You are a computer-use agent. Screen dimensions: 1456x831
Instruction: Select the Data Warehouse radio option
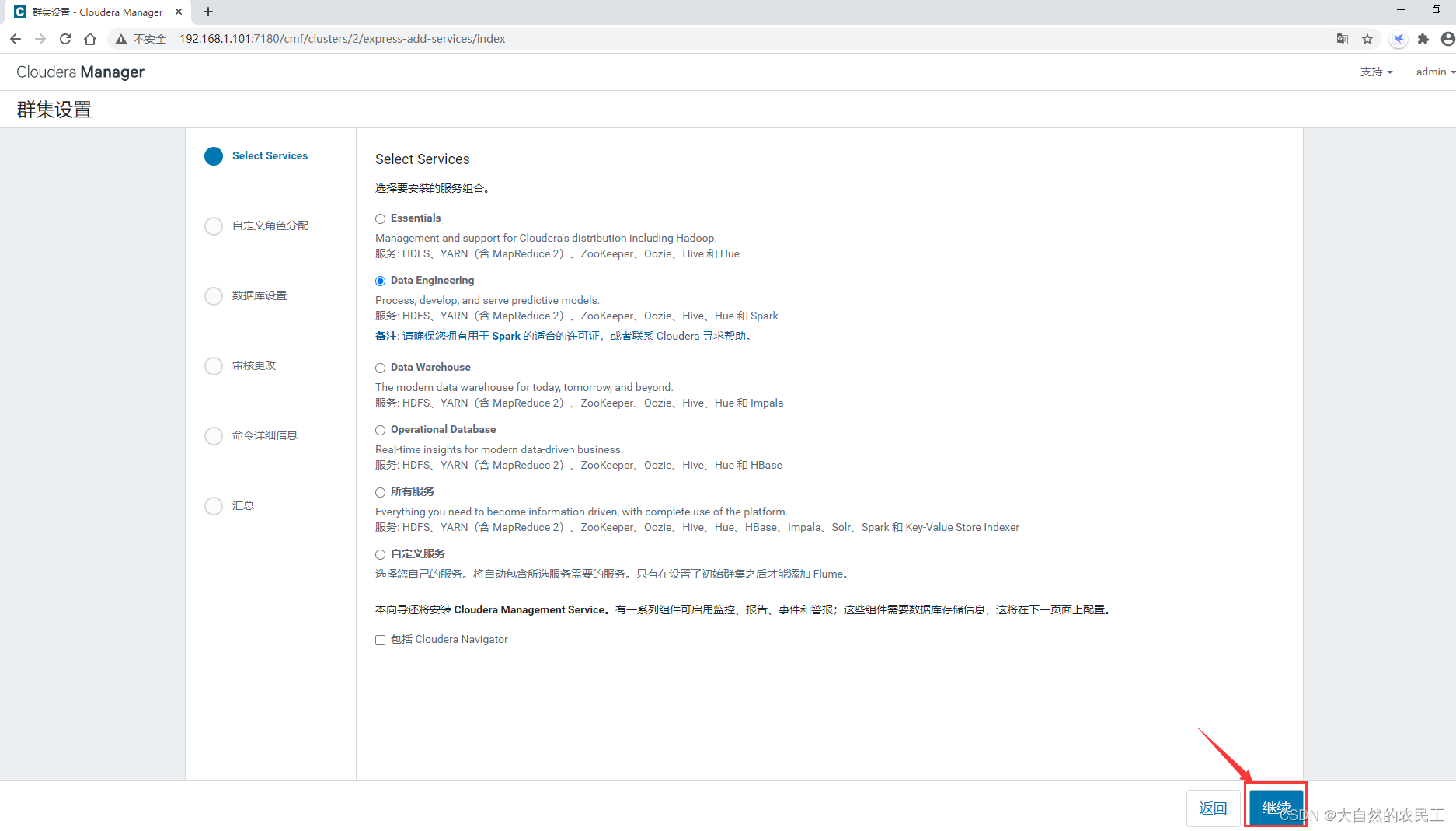[x=380, y=368]
